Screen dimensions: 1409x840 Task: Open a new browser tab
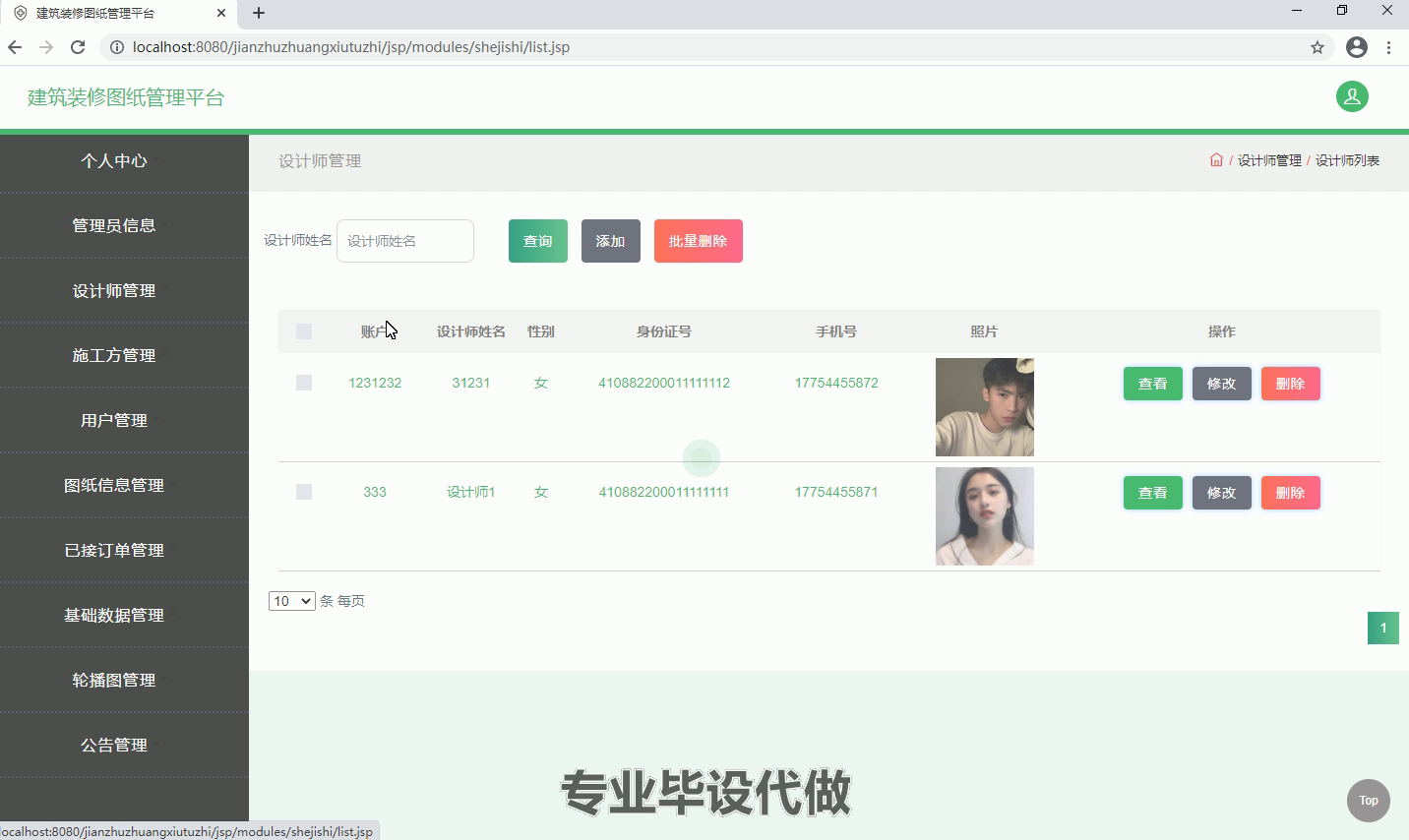259,13
